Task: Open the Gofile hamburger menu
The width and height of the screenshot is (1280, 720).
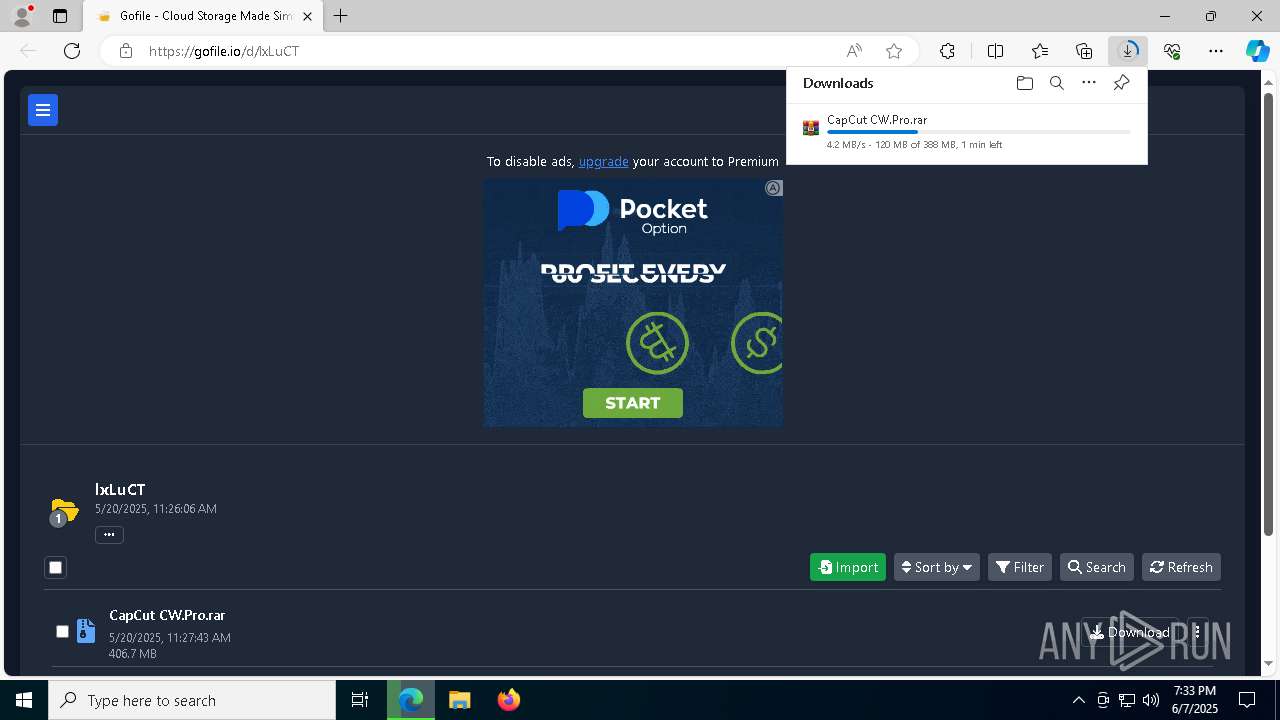Action: [43, 110]
